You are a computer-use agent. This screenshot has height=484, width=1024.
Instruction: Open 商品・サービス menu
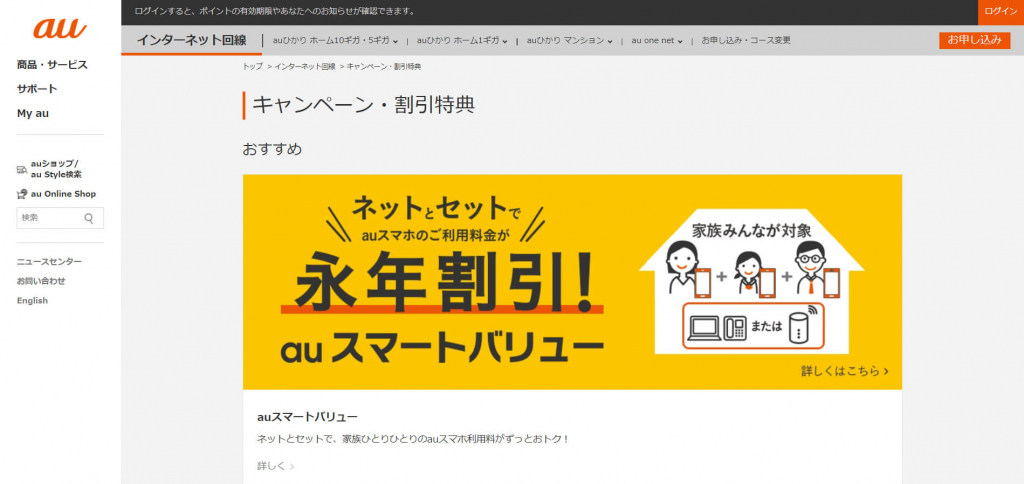click(x=52, y=65)
